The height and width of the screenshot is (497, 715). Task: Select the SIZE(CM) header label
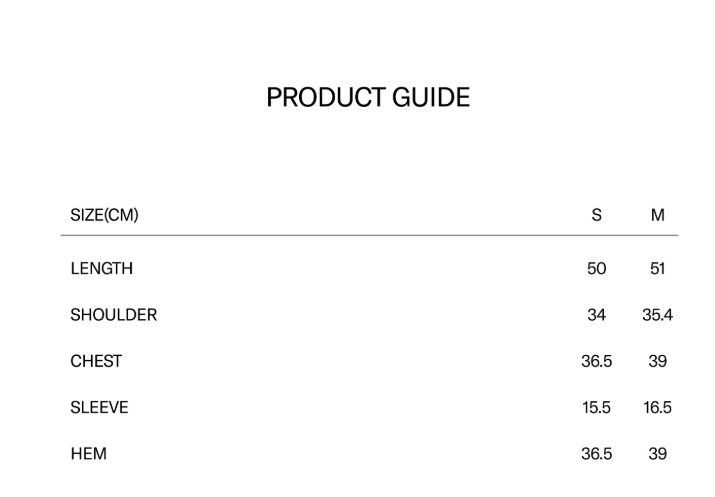[104, 215]
